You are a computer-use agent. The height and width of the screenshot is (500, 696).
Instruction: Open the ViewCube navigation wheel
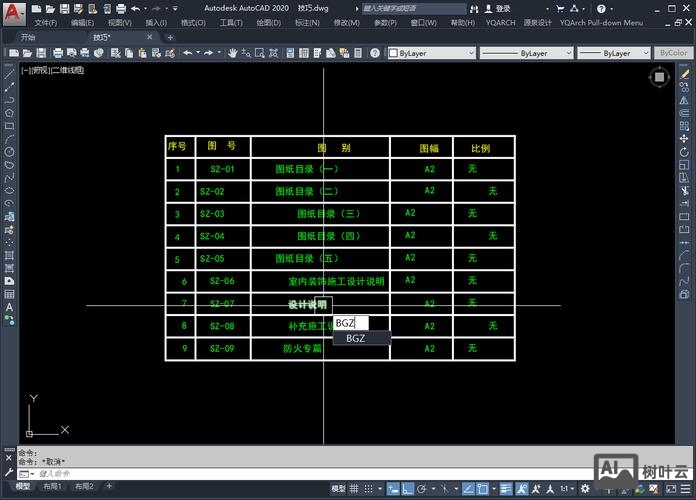click(x=659, y=77)
